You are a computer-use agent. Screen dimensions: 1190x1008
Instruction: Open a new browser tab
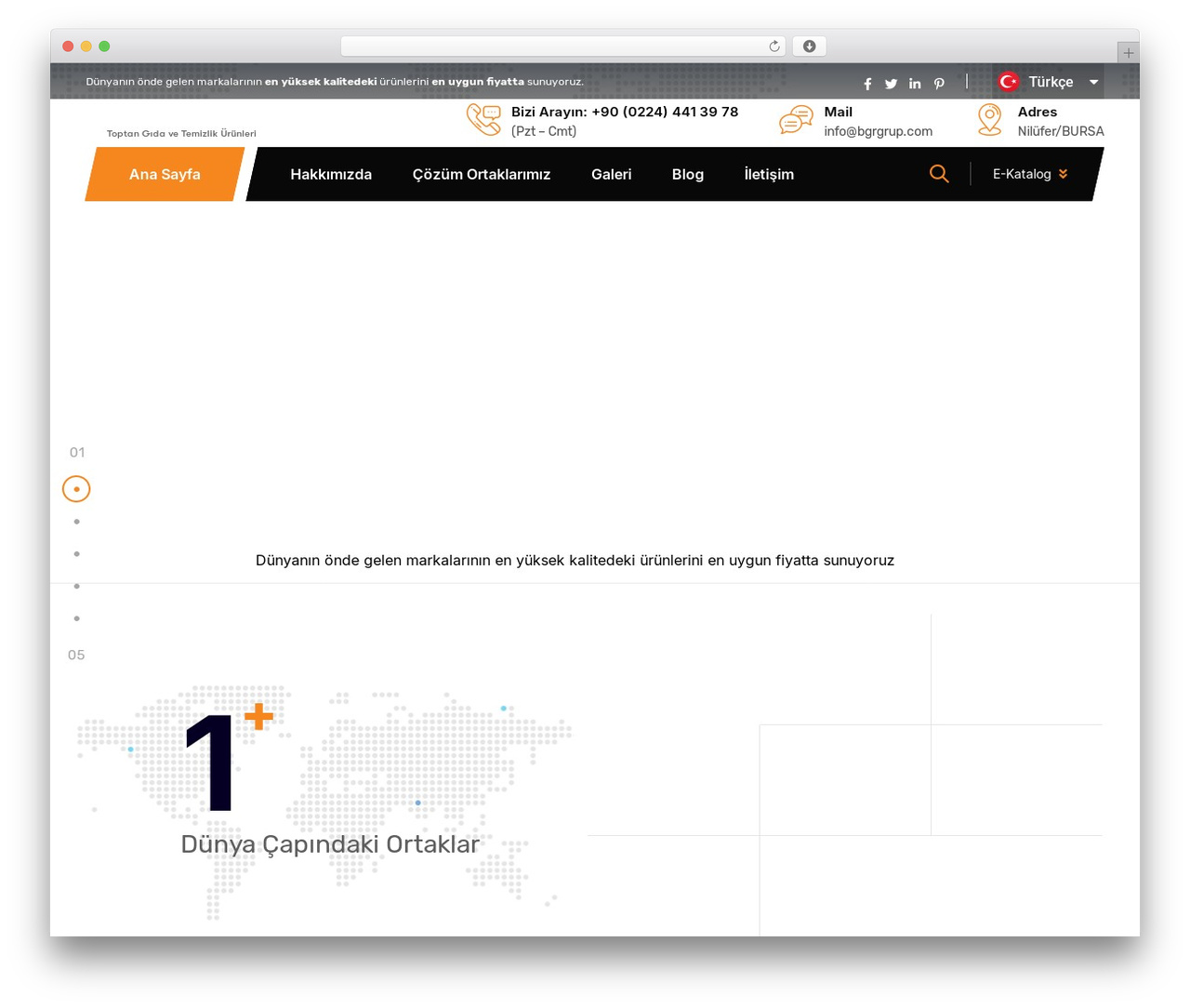1129,53
